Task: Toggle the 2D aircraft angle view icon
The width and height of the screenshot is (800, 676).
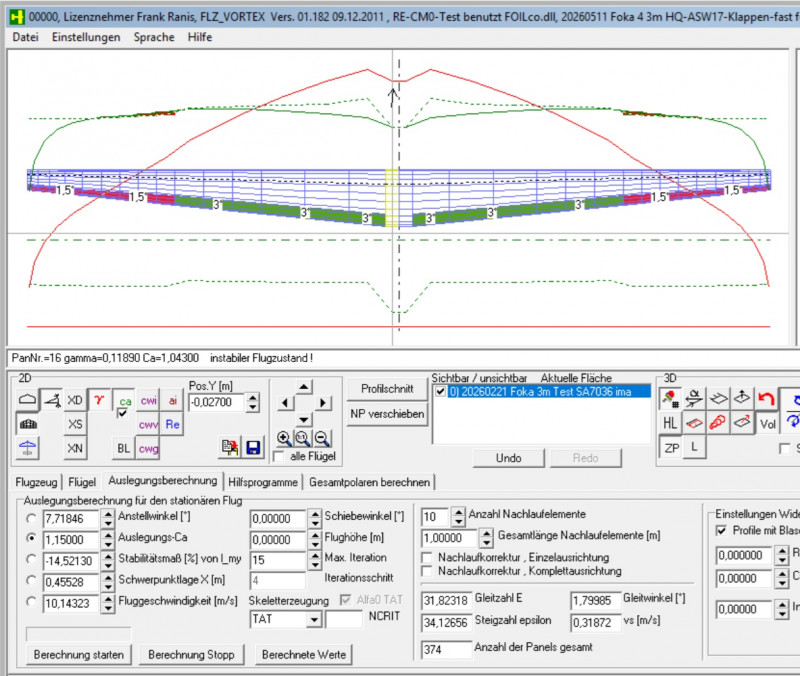Action: pyautogui.click(x=52, y=400)
